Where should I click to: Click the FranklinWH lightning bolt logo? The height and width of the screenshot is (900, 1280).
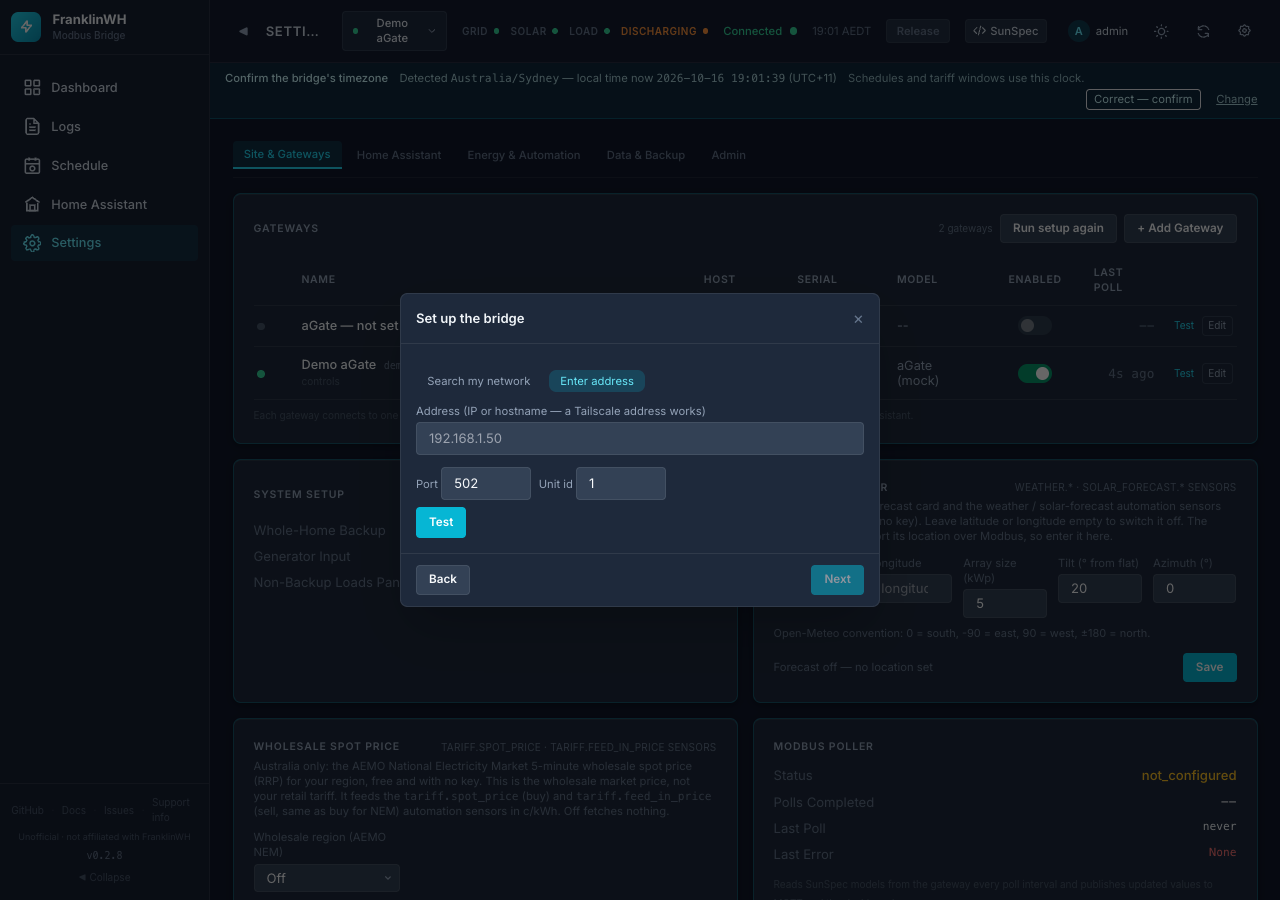pos(26,27)
